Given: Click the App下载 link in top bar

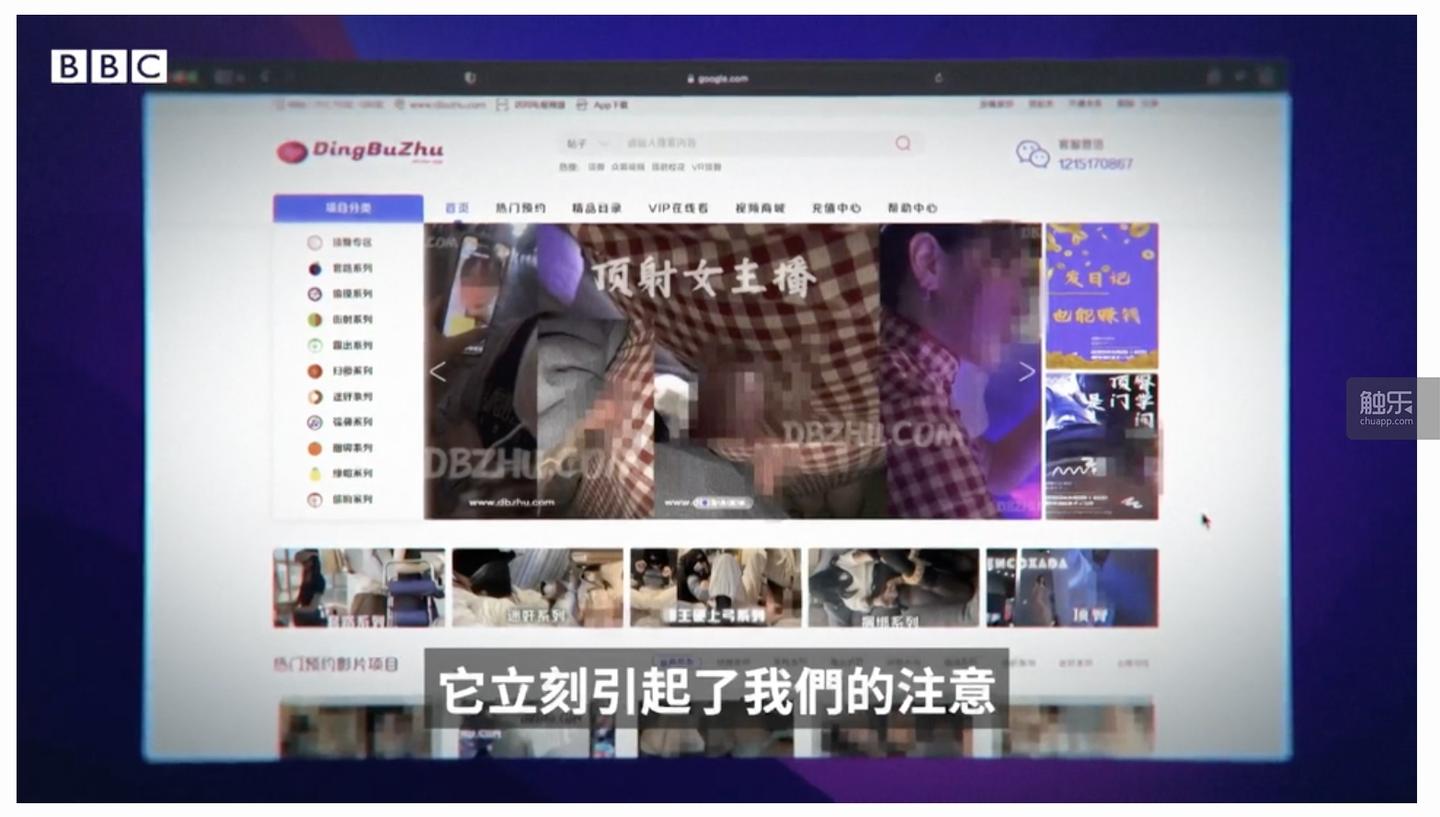Looking at the screenshot, I should click(603, 104).
